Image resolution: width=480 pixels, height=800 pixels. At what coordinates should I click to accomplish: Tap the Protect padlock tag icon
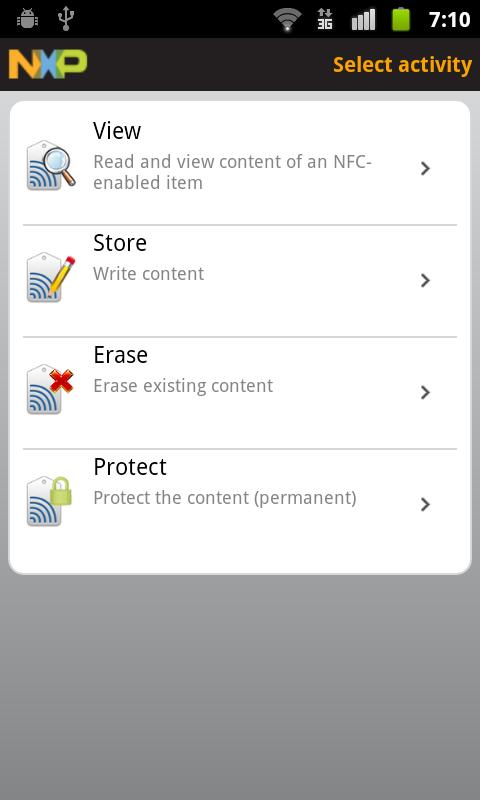pyautogui.click(x=49, y=501)
